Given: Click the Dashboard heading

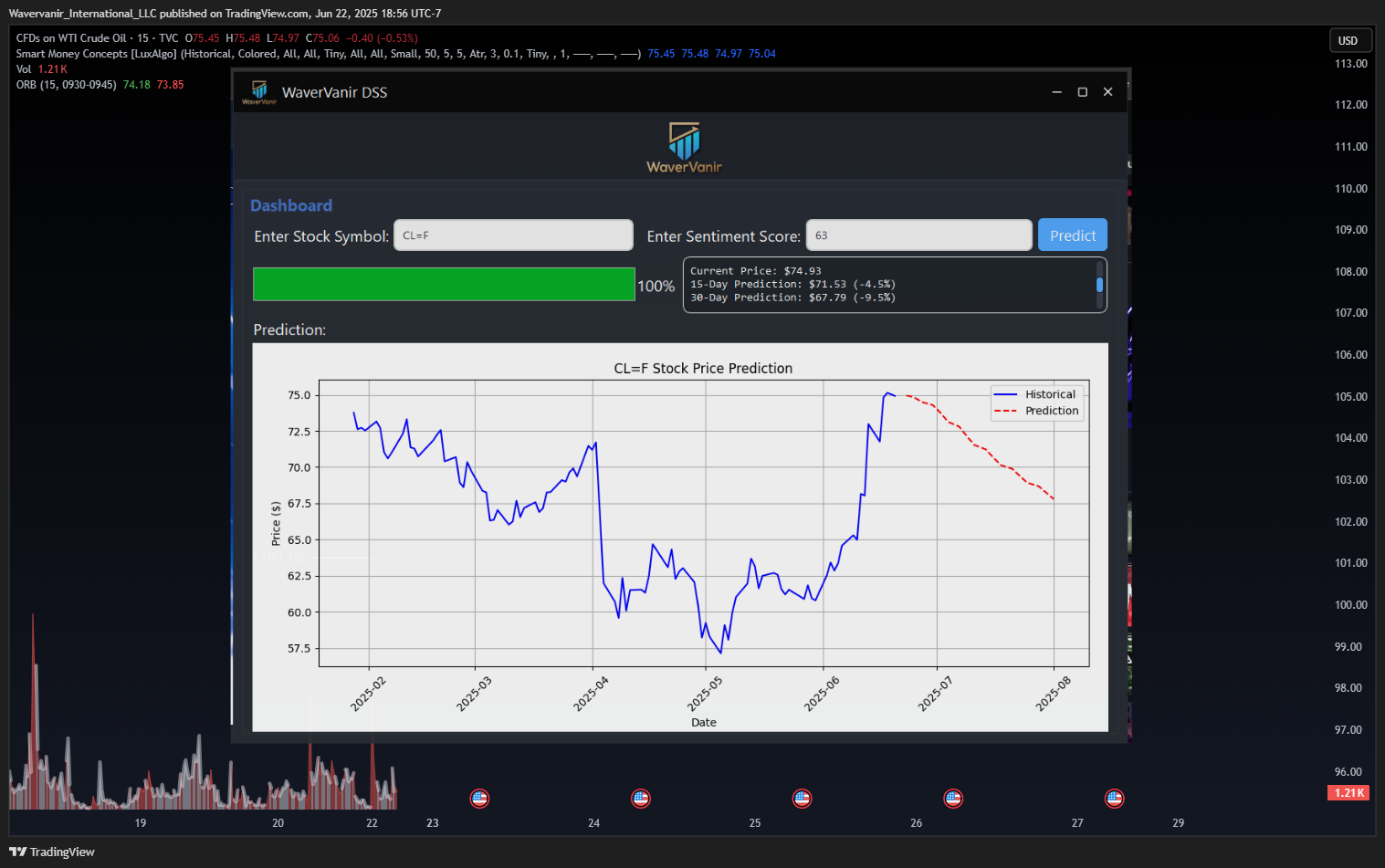Looking at the screenshot, I should 291,205.
